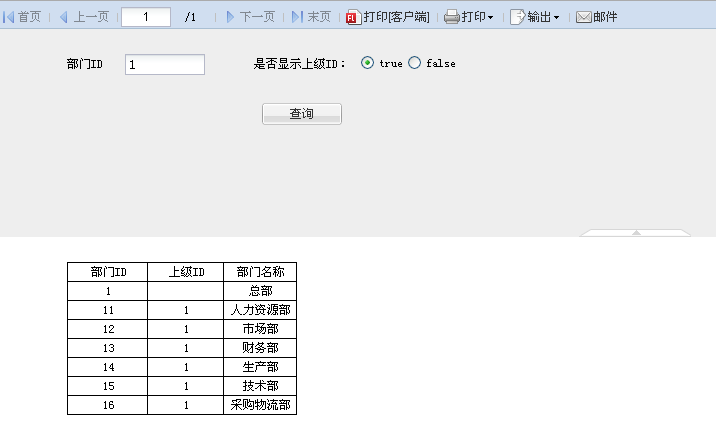Click table header 部门ID

[x=108, y=272]
